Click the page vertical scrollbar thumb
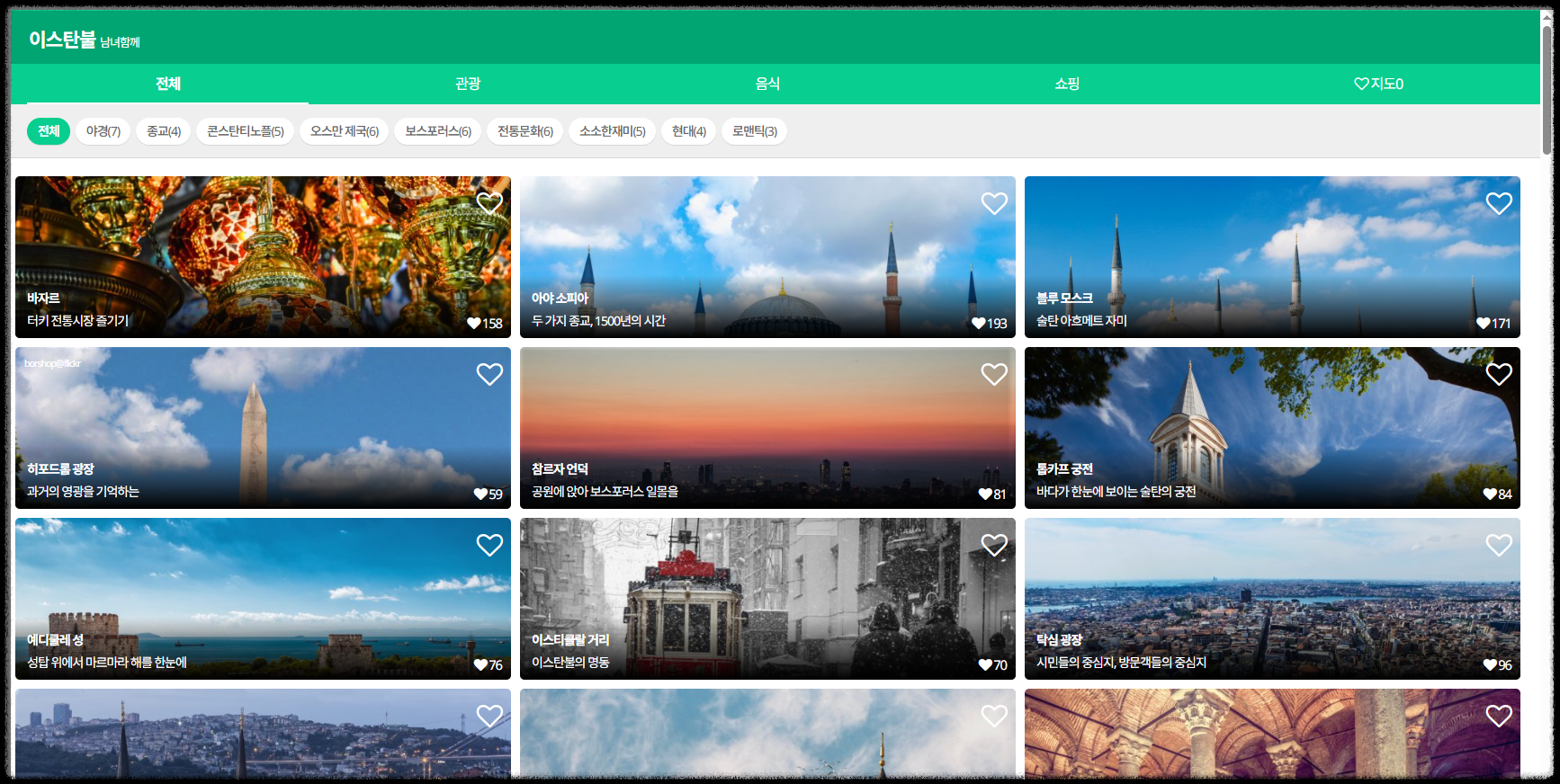Viewport: 1560px width, 784px height. click(1547, 90)
